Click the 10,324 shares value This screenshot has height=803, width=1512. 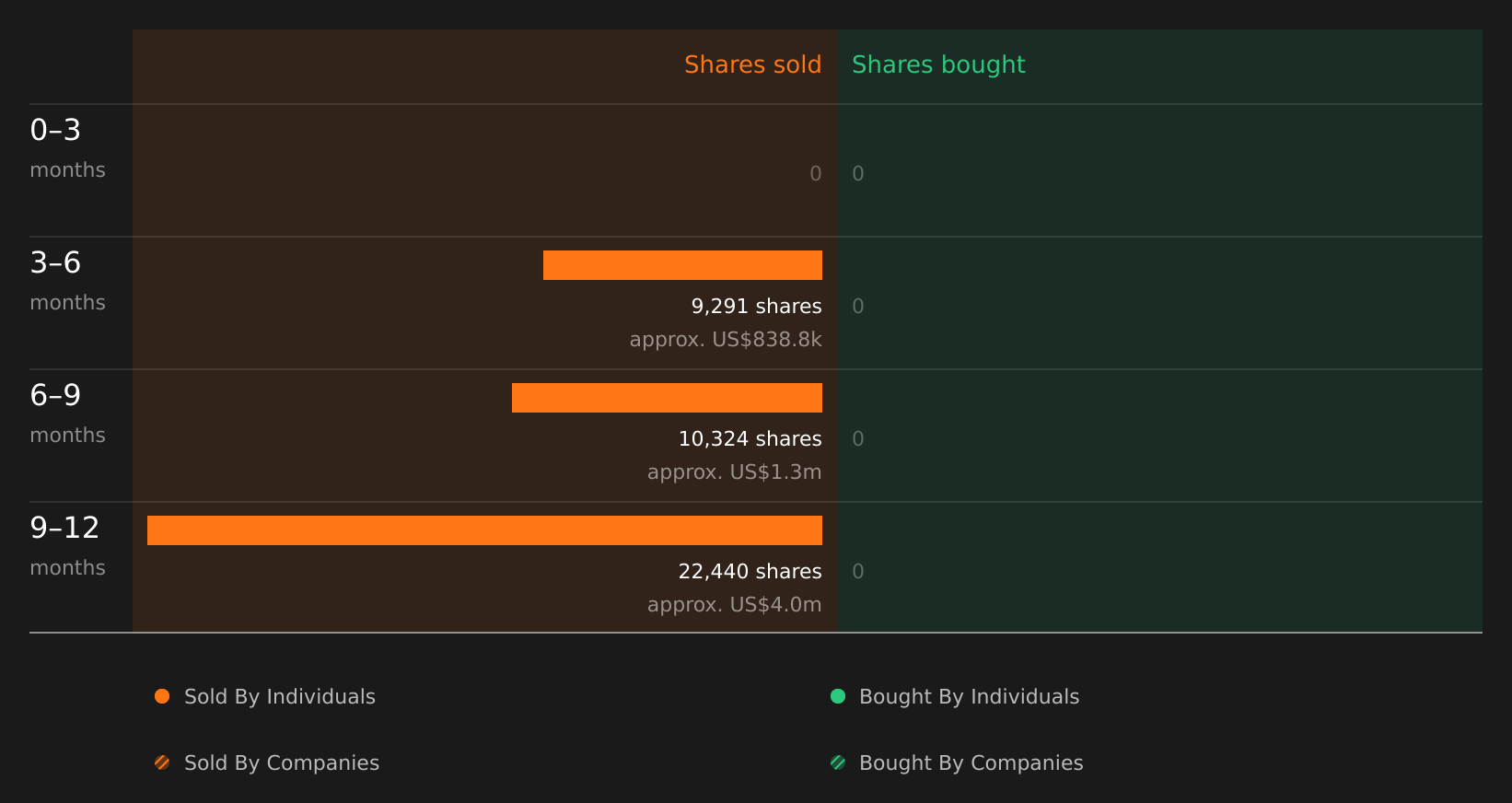click(750, 439)
